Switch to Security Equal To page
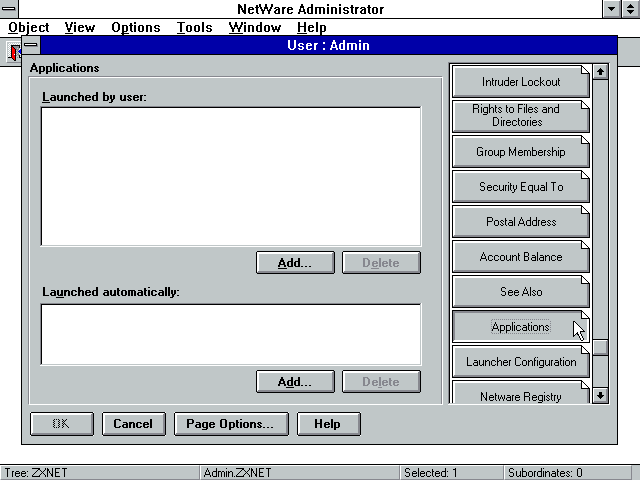The height and width of the screenshot is (480, 640). (521, 187)
